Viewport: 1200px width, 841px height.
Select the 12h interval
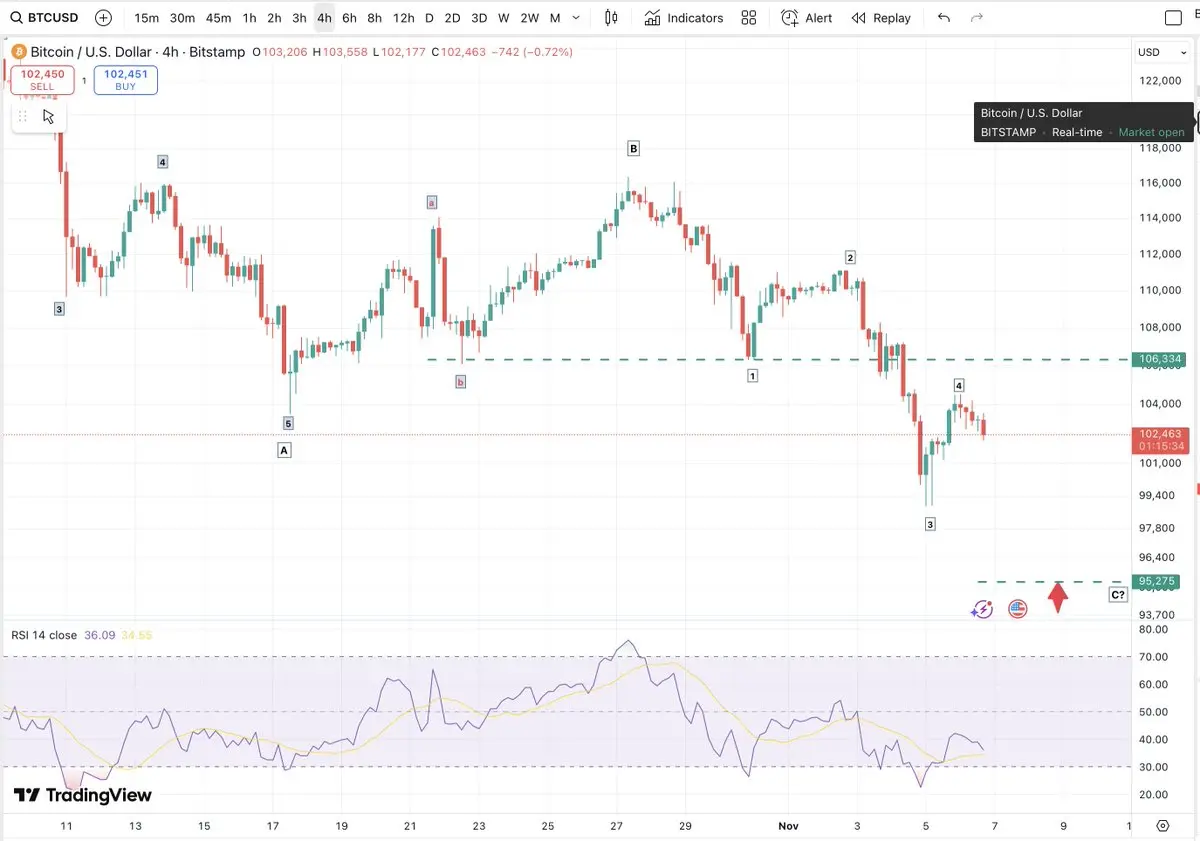tap(403, 18)
